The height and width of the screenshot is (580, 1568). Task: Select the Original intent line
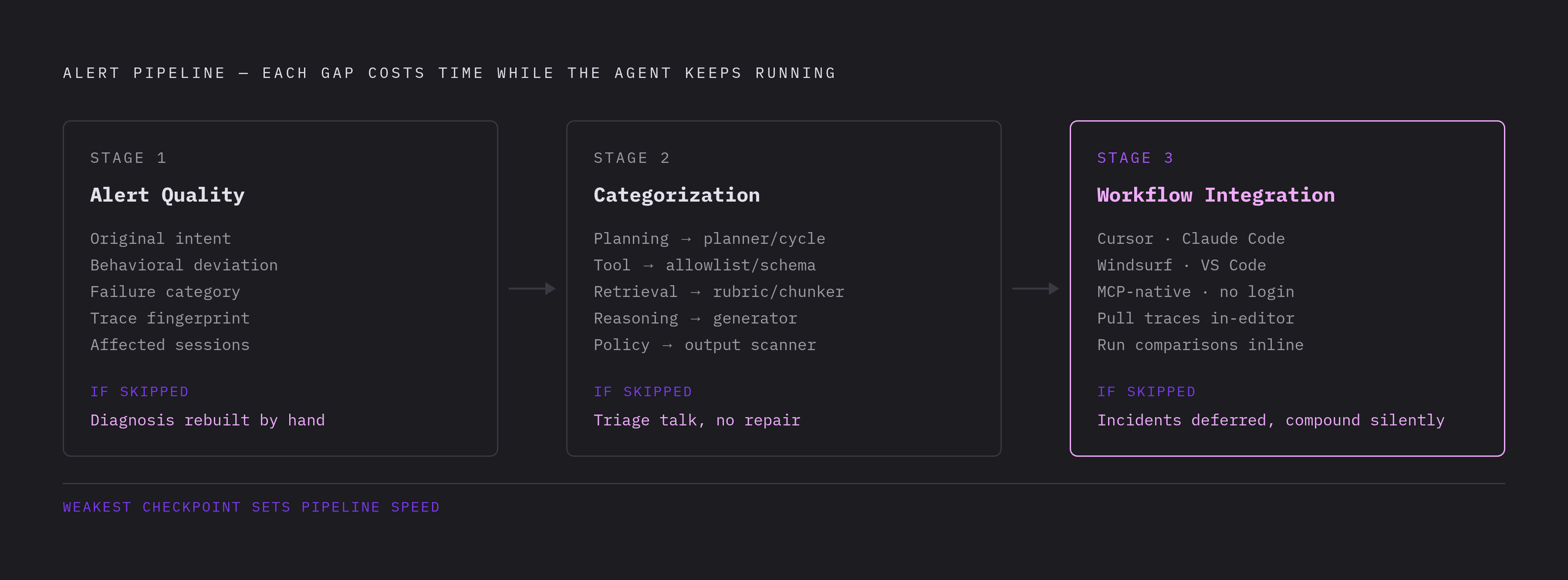coord(161,239)
